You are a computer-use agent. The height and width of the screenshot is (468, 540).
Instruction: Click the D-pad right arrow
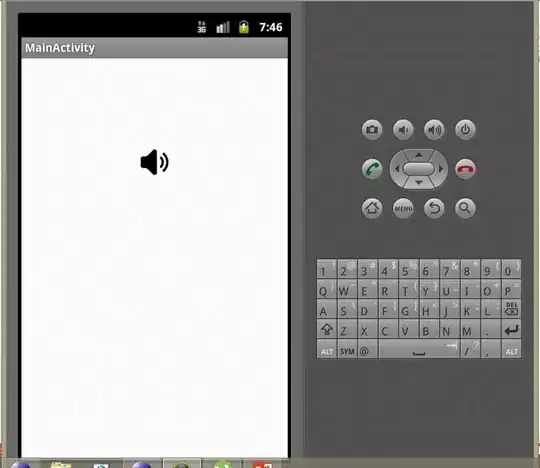tap(440, 169)
